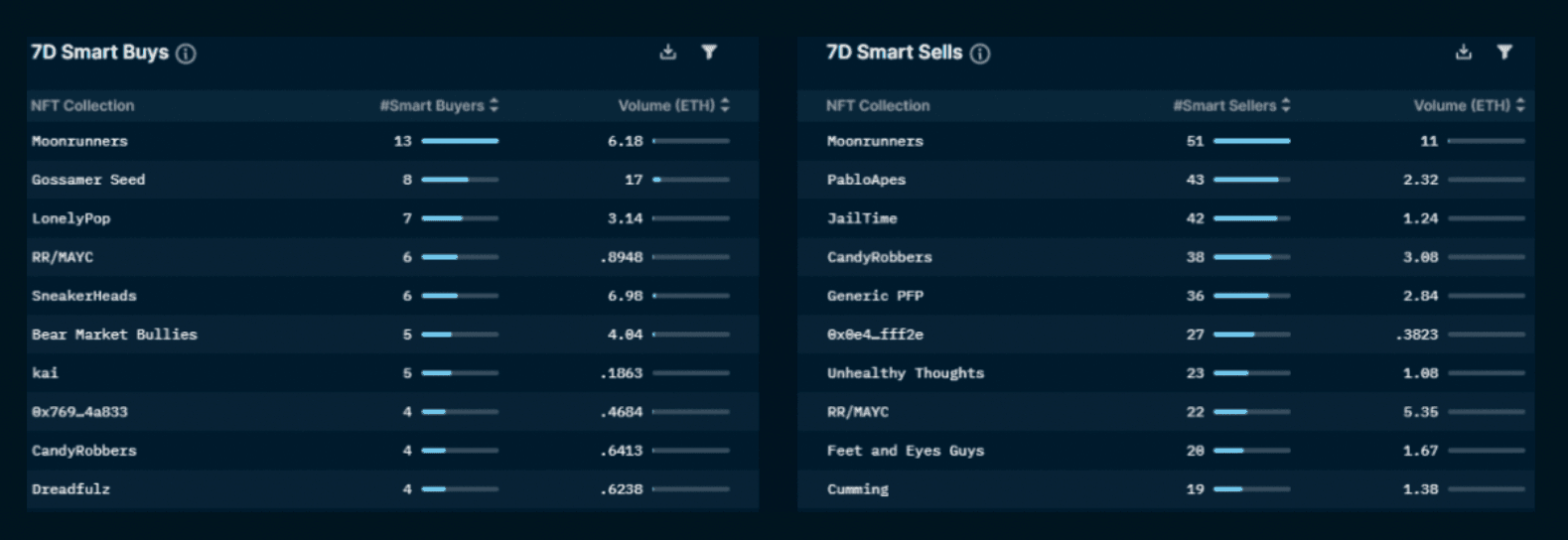Click smart sellers count 43 for PabloApes
This screenshot has height=540, width=1568.
[1196, 180]
